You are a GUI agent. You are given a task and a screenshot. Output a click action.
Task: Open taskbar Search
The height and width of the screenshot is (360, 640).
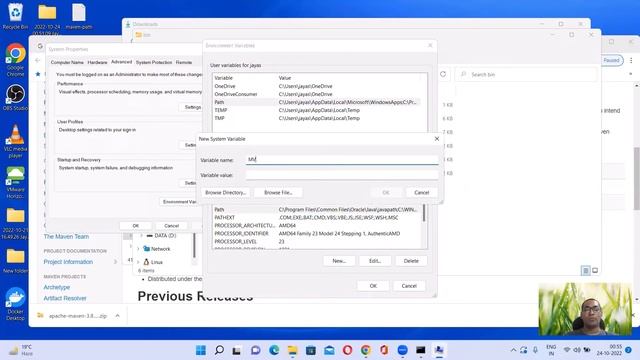pos(219,350)
